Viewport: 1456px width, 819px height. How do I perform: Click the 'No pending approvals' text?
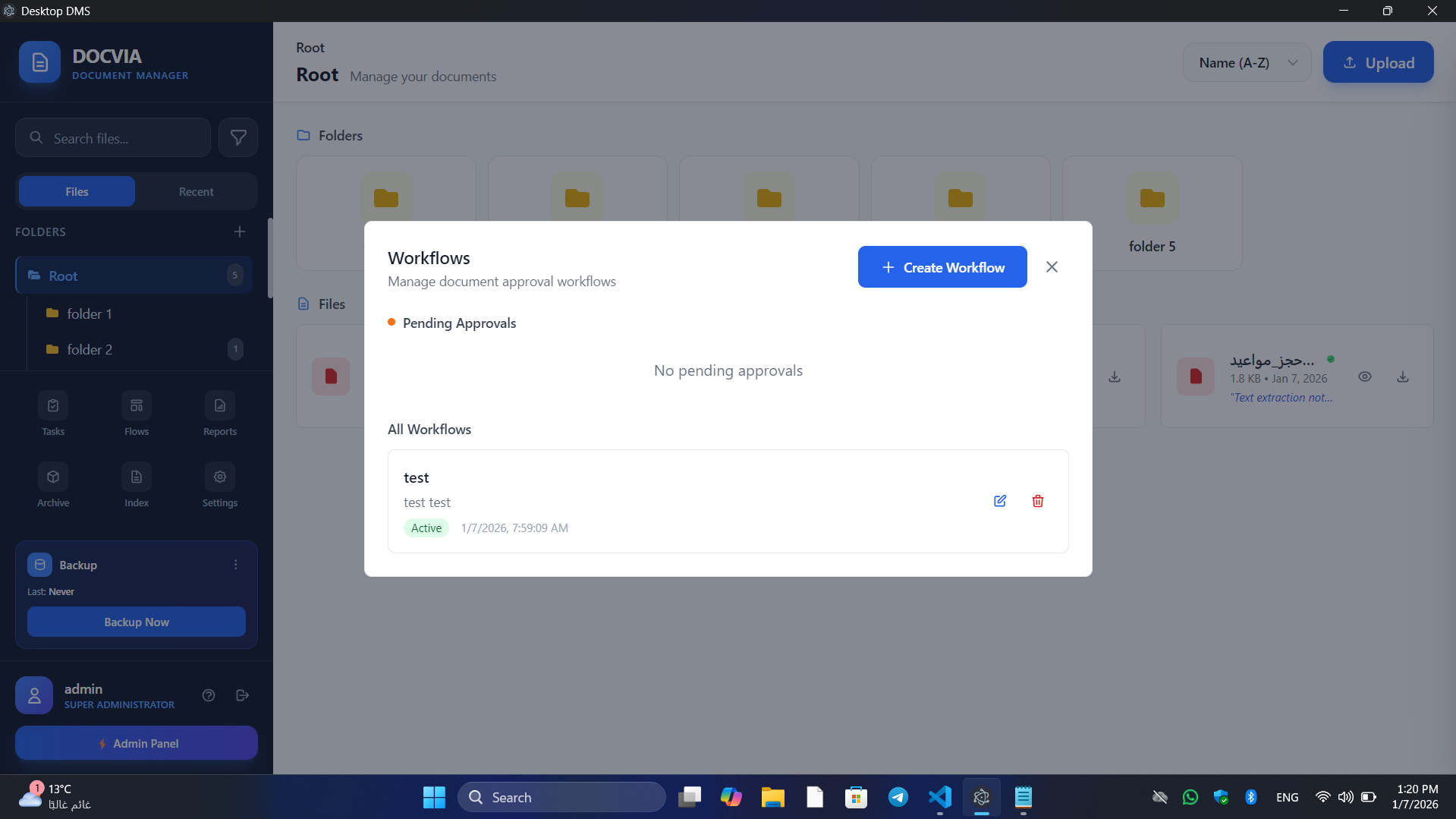(728, 370)
